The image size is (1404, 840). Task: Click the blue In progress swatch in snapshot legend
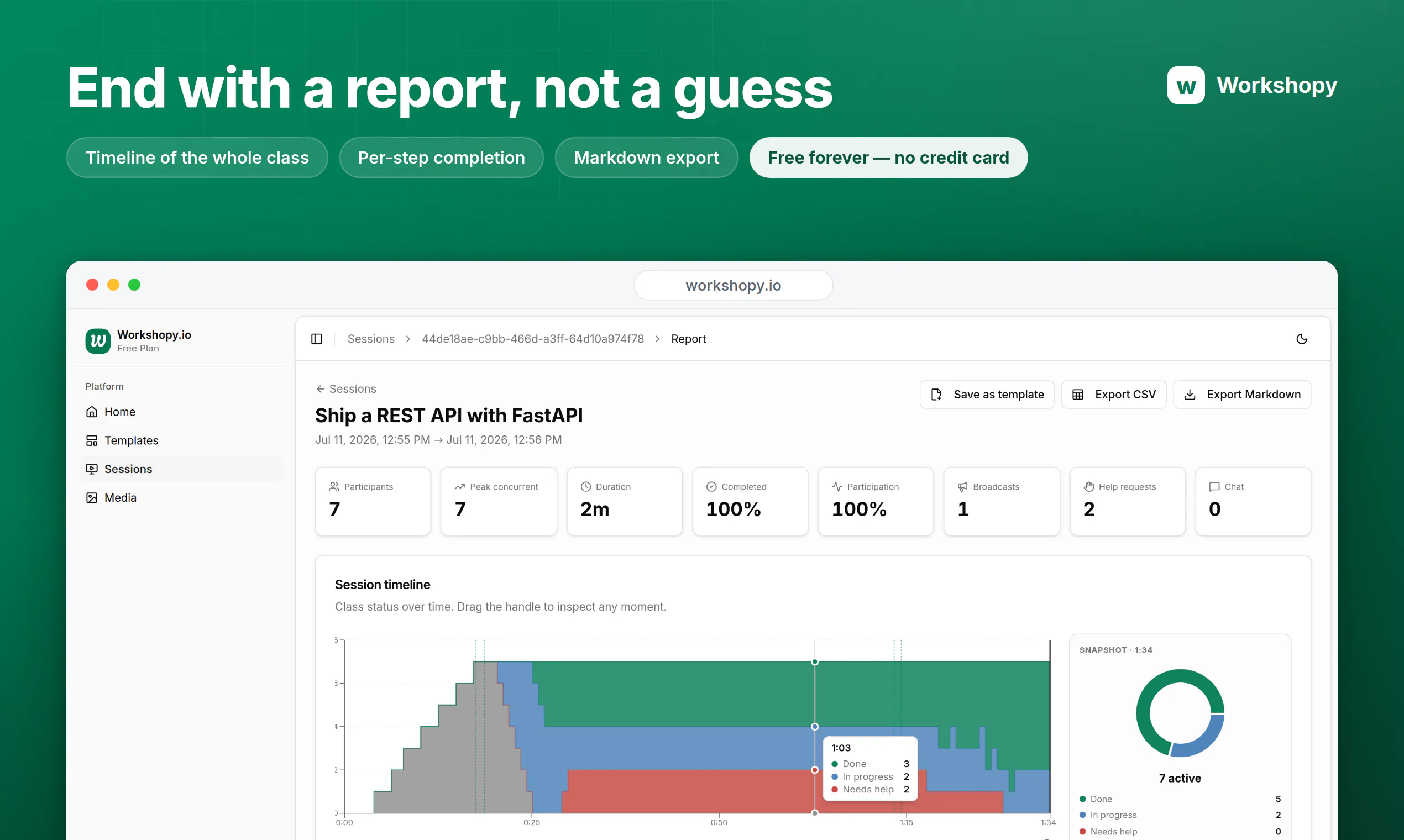[x=1082, y=815]
